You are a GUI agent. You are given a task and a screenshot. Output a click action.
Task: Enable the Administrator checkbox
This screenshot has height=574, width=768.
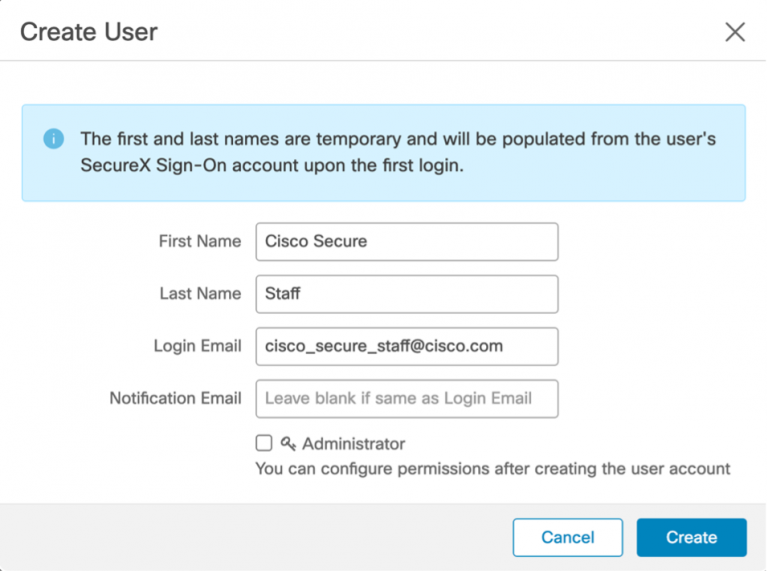[264, 443]
